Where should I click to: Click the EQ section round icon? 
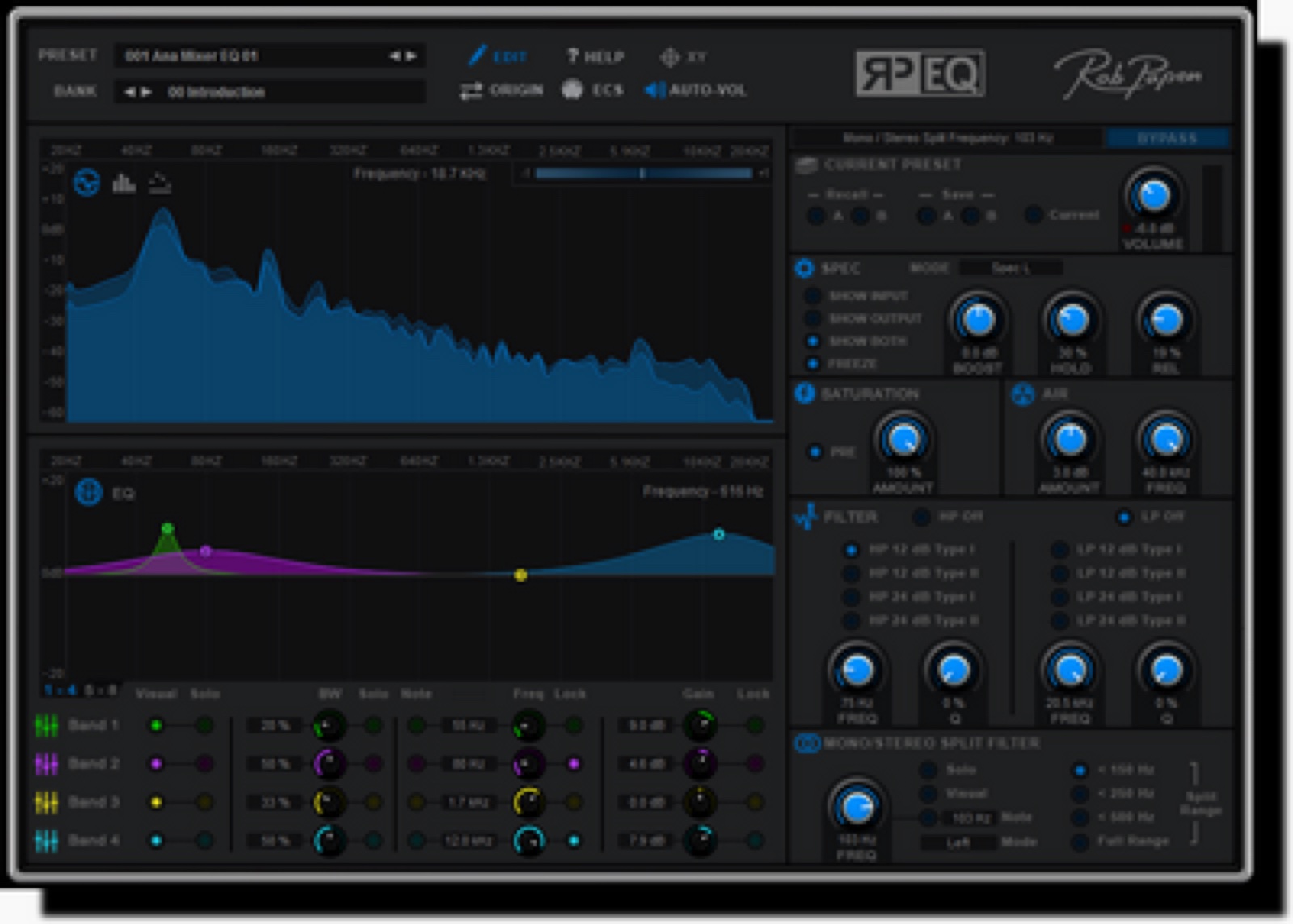(x=88, y=492)
